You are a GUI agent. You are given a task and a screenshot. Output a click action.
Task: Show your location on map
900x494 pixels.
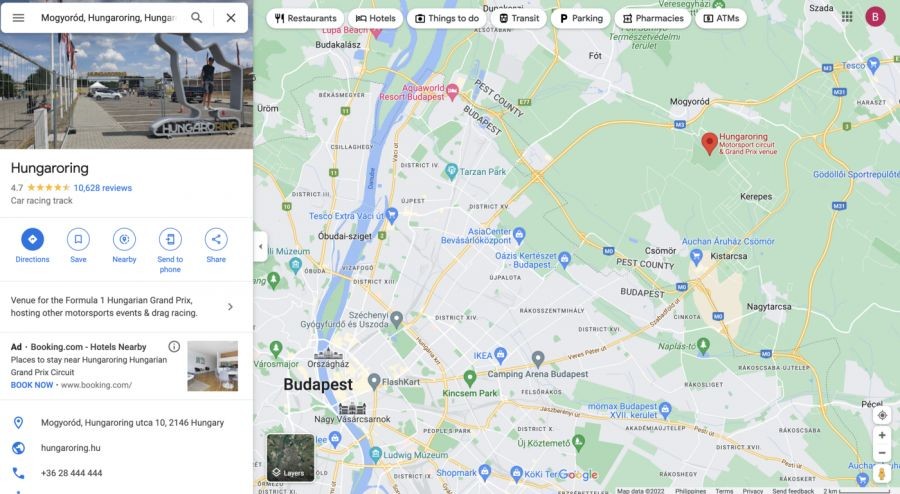coord(882,415)
